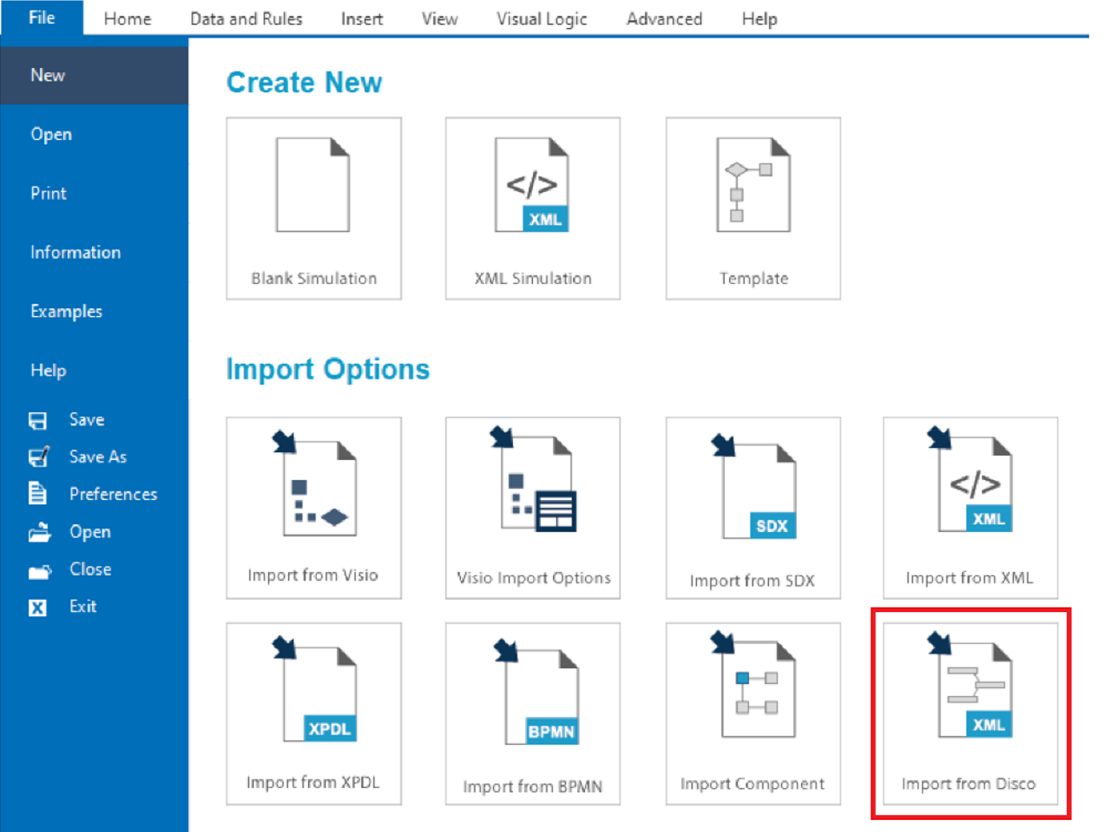The image size is (1106, 832).
Task: Click Save As in the sidebar
Action: (x=98, y=457)
